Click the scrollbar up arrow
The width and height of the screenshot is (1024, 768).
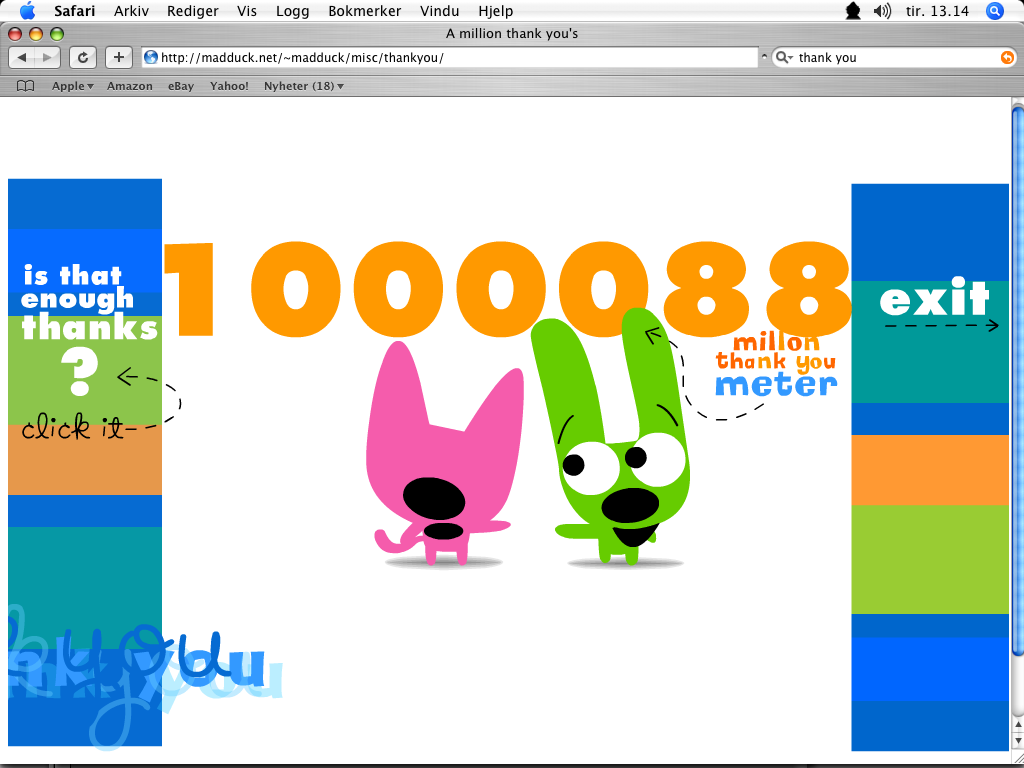click(1017, 726)
